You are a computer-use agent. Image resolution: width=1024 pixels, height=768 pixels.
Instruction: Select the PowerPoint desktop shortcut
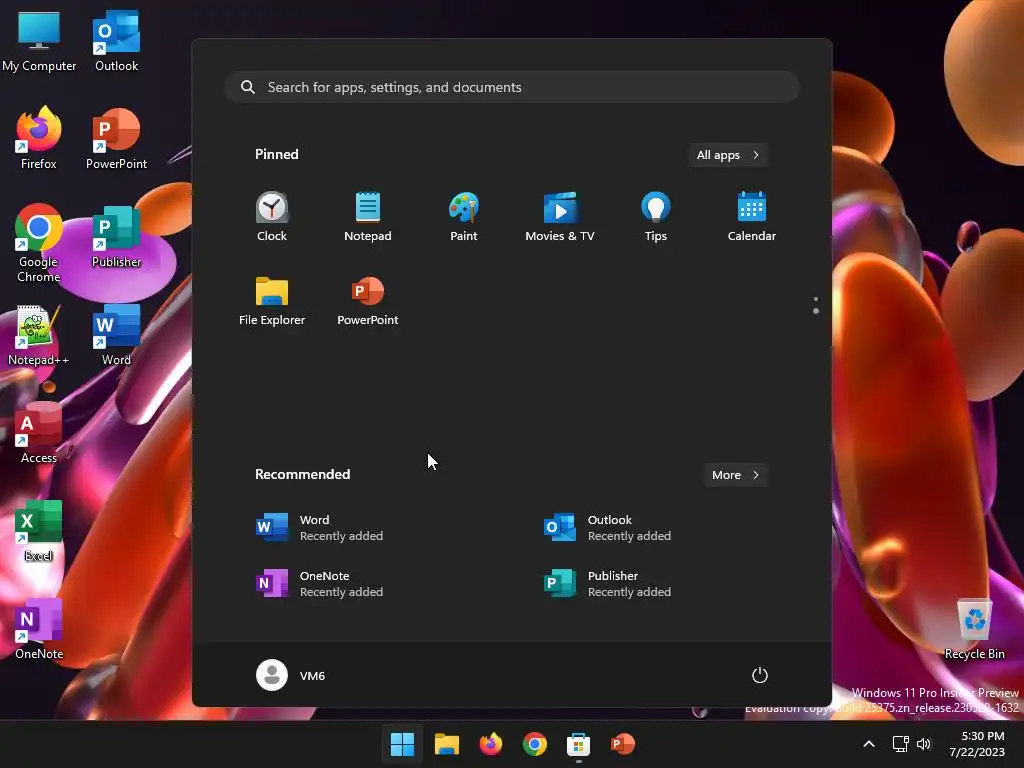pos(116,138)
